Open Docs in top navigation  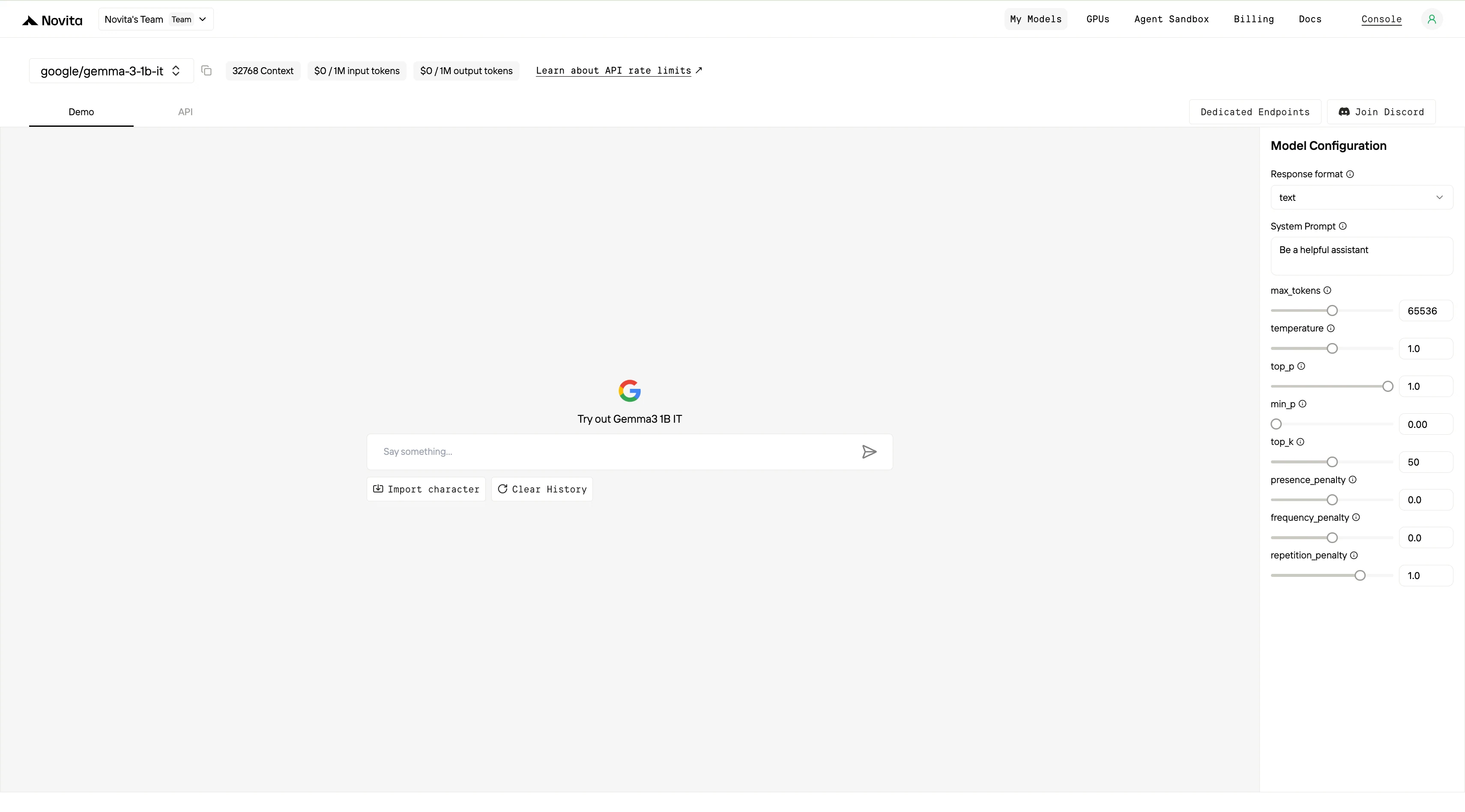tap(1310, 19)
